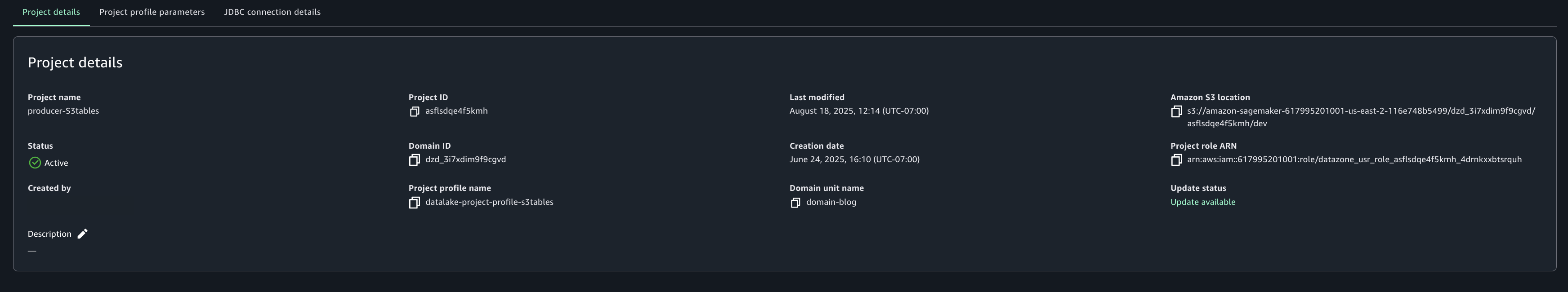Copy the Amazon S3 location
Viewport: 1568px width, 292px height.
(1176, 111)
